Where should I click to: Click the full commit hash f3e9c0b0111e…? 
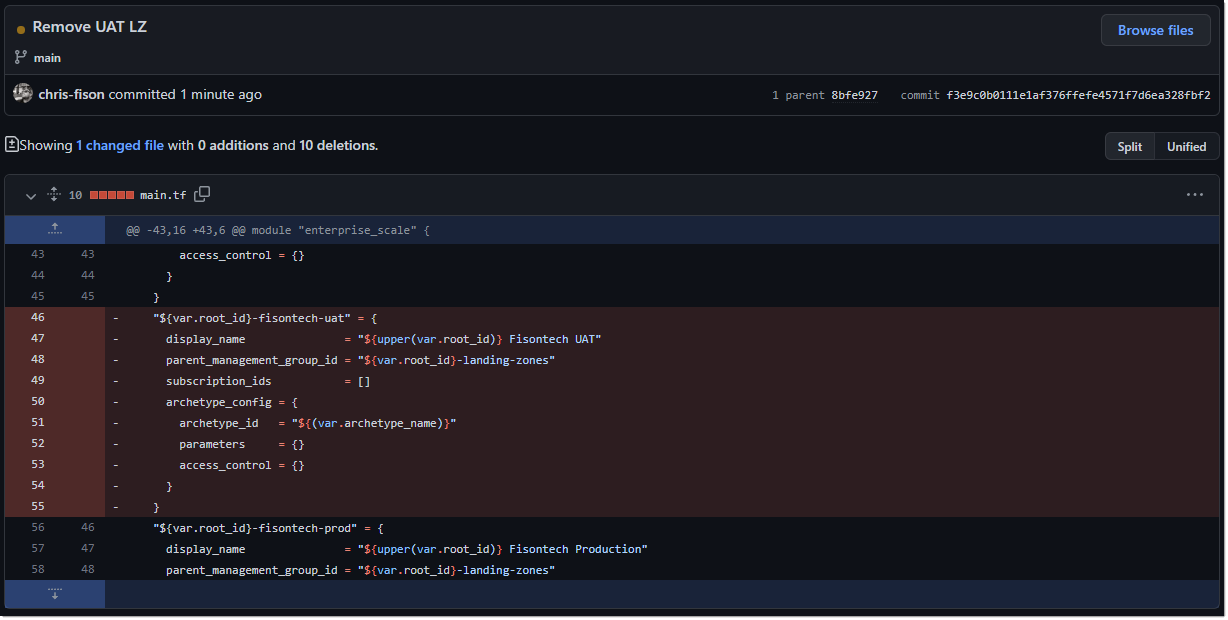tap(1078, 95)
